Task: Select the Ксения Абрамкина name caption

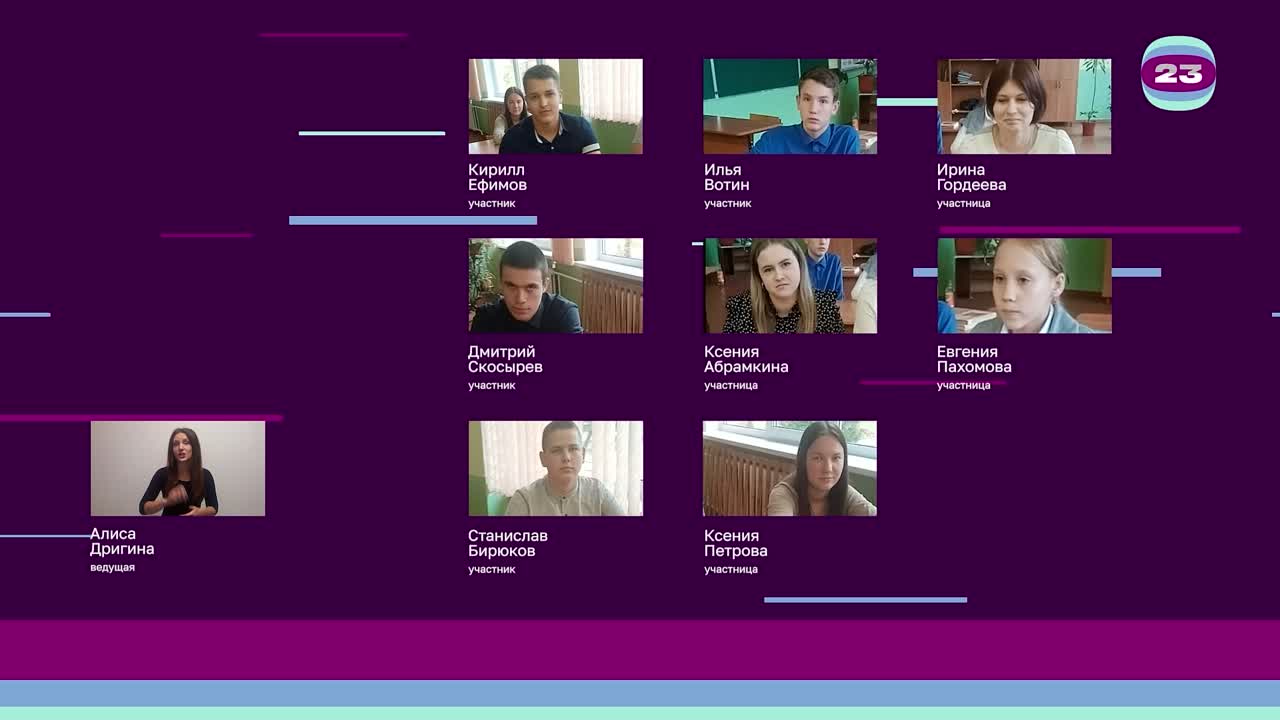Action: pos(746,359)
